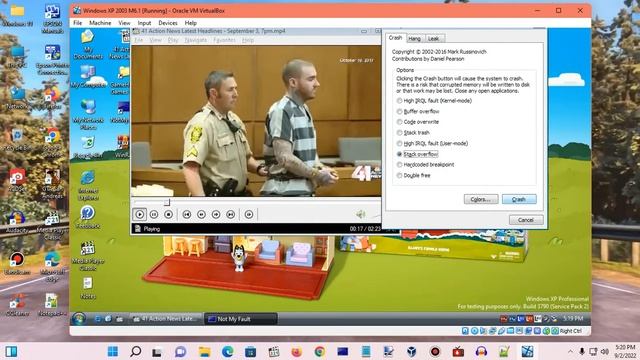Open Firefox from the host taskbar
640x360 pixels.
pyautogui.click(x=297, y=351)
